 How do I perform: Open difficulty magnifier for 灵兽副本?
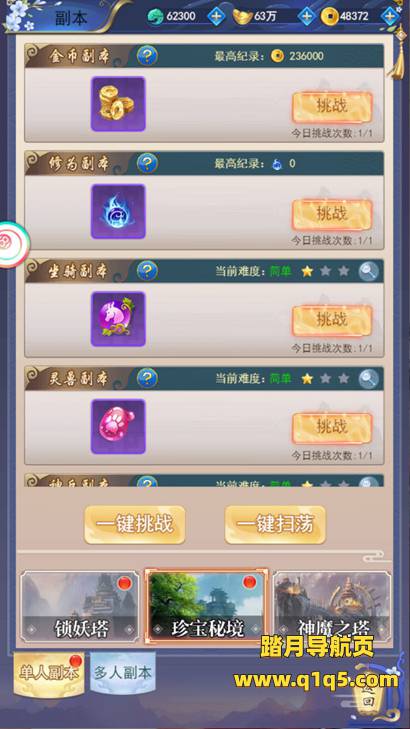[368, 379]
